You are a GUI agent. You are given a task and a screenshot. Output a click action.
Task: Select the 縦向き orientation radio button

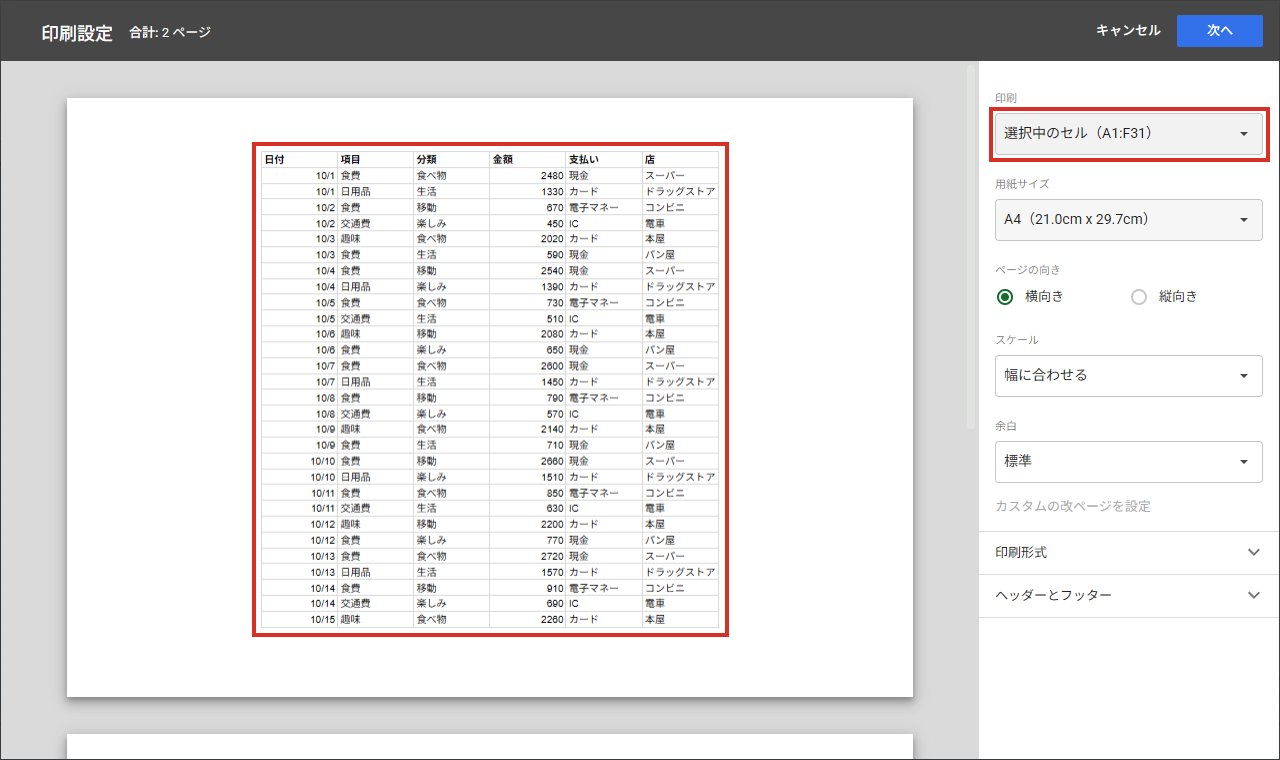coord(1138,297)
